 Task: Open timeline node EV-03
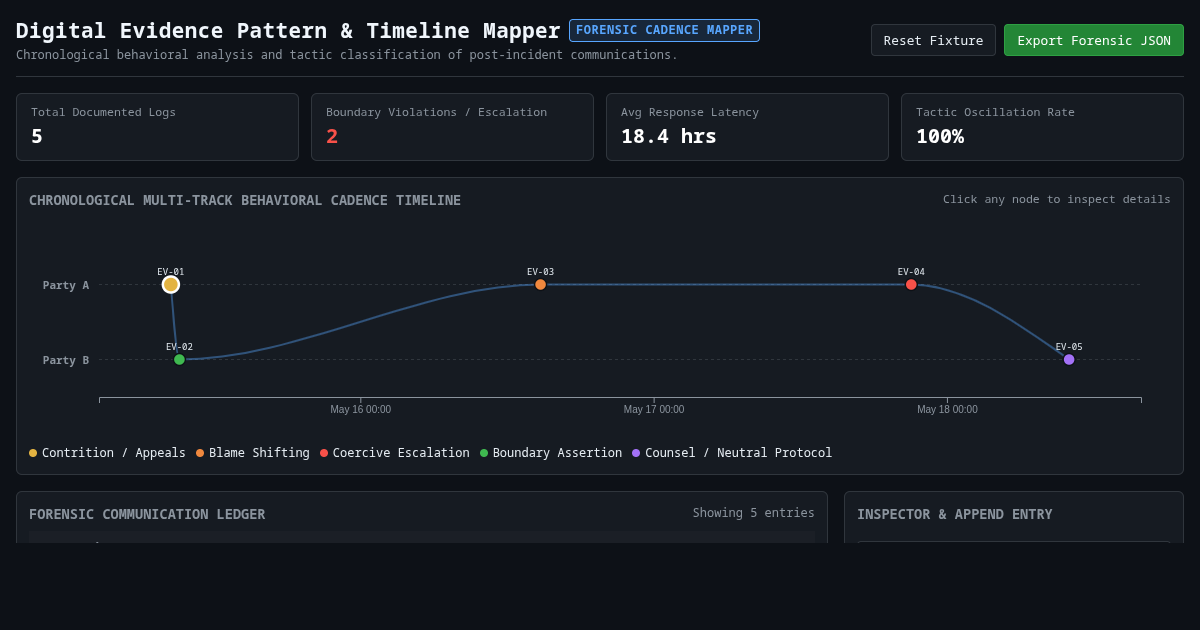(x=541, y=285)
